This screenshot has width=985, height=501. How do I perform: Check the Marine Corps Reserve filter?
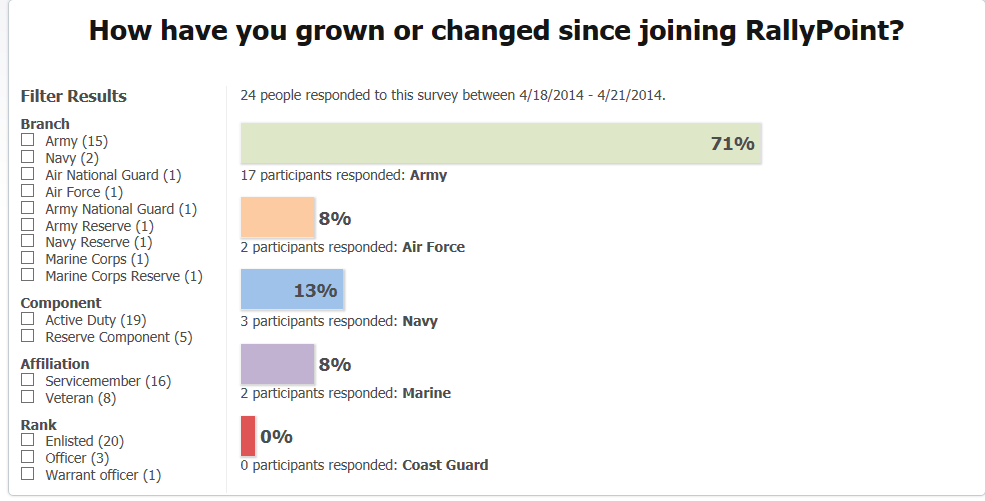pos(28,275)
